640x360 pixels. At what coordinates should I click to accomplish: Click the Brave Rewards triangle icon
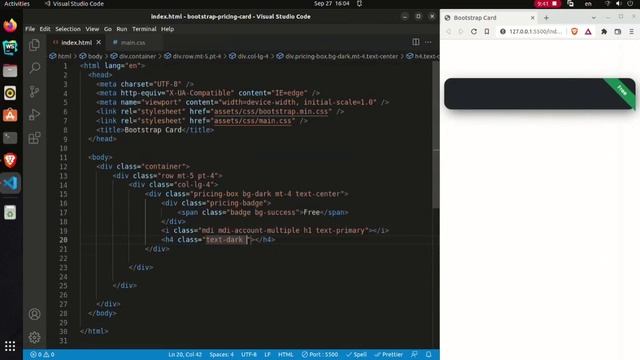pos(588,31)
